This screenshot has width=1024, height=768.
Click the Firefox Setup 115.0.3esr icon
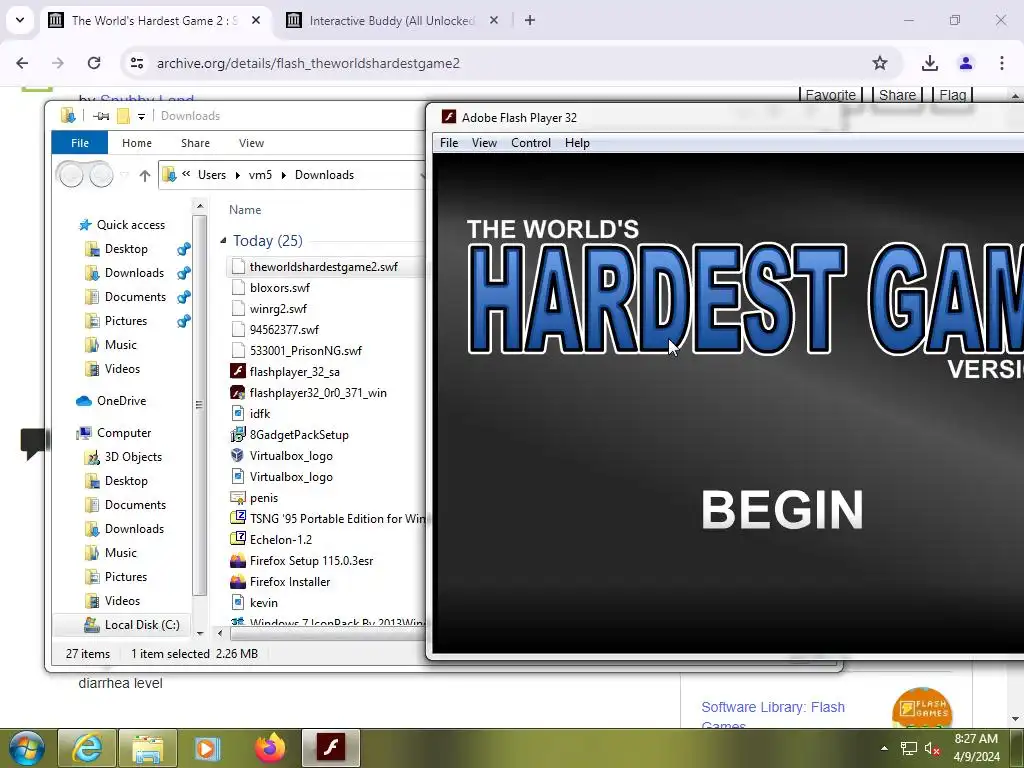coord(238,560)
